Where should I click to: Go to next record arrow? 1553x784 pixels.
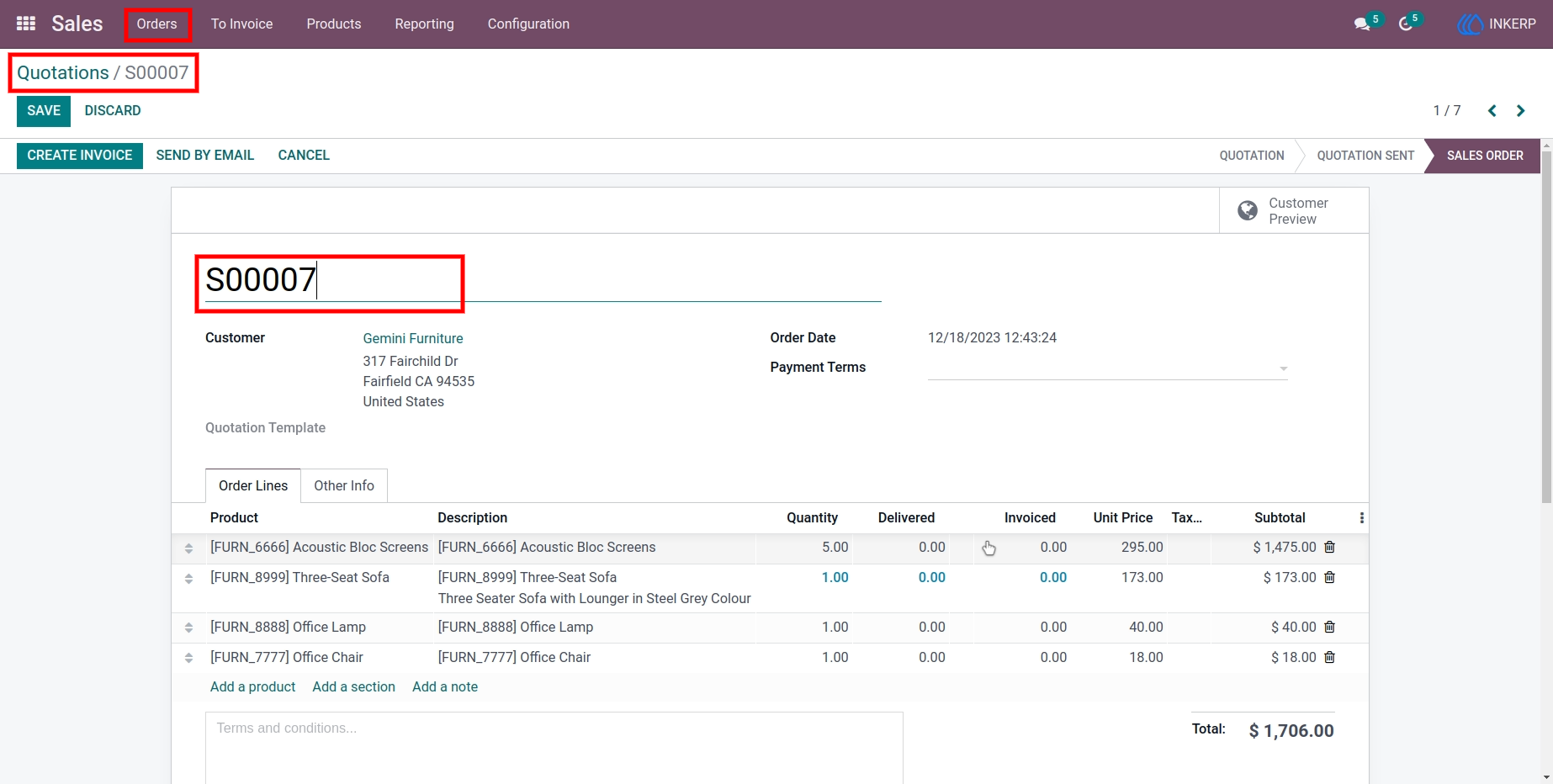1520,111
